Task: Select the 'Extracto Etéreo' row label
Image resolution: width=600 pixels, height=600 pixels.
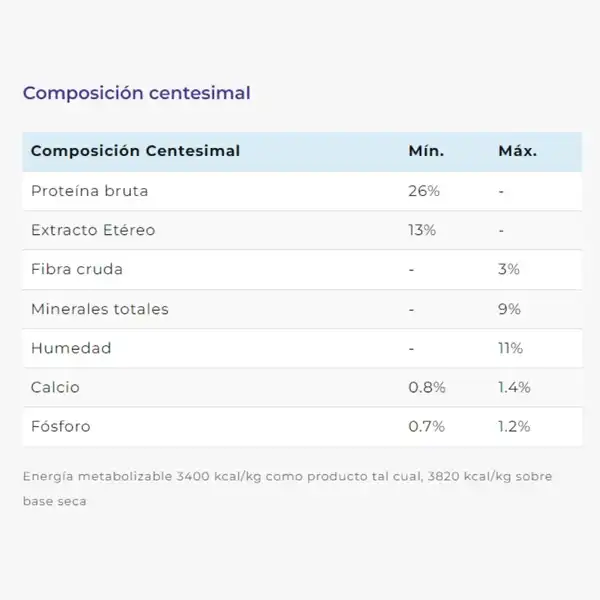Action: pos(93,230)
